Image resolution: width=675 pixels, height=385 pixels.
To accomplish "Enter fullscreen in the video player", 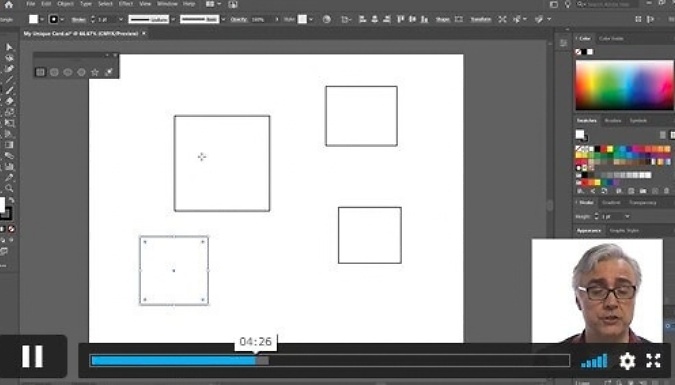I will click(653, 361).
